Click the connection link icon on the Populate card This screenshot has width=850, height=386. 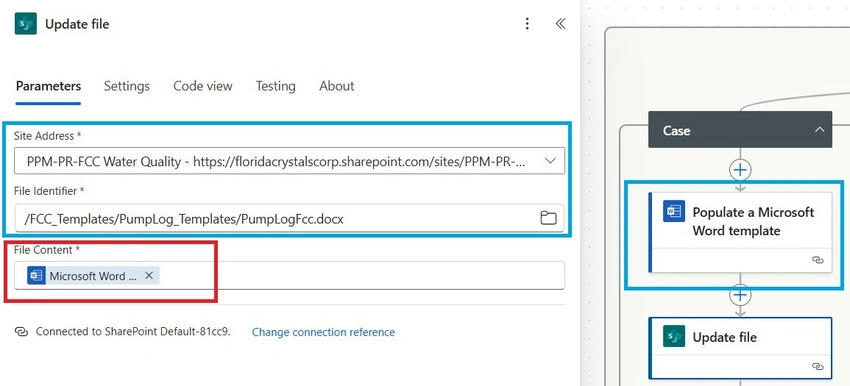[817, 260]
